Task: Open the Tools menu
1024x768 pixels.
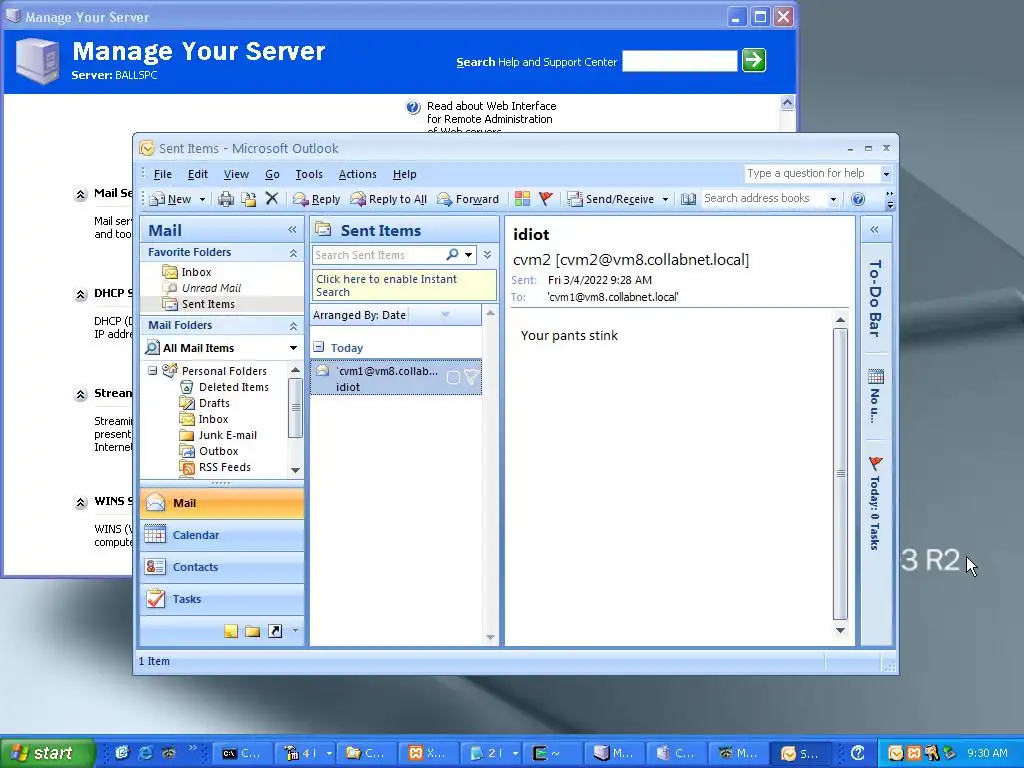Action: 309,174
